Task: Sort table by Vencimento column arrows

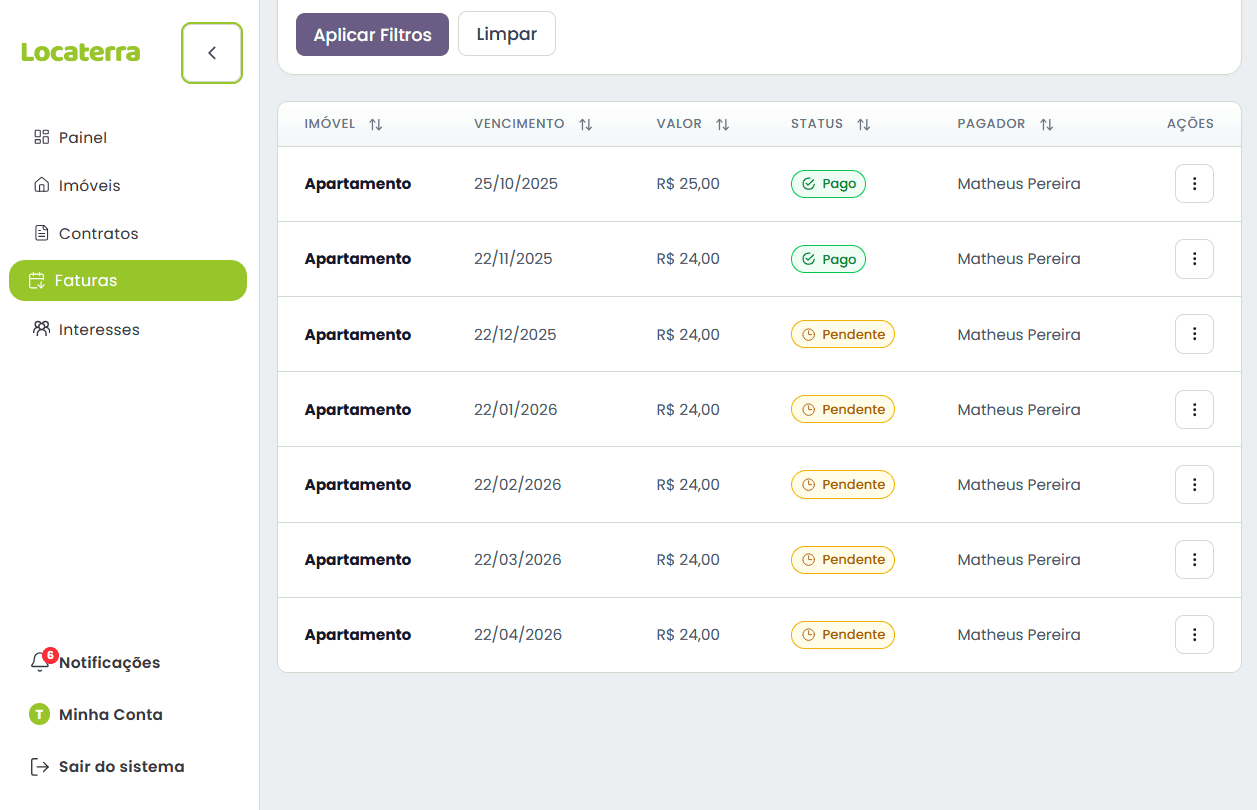Action: pos(585,125)
